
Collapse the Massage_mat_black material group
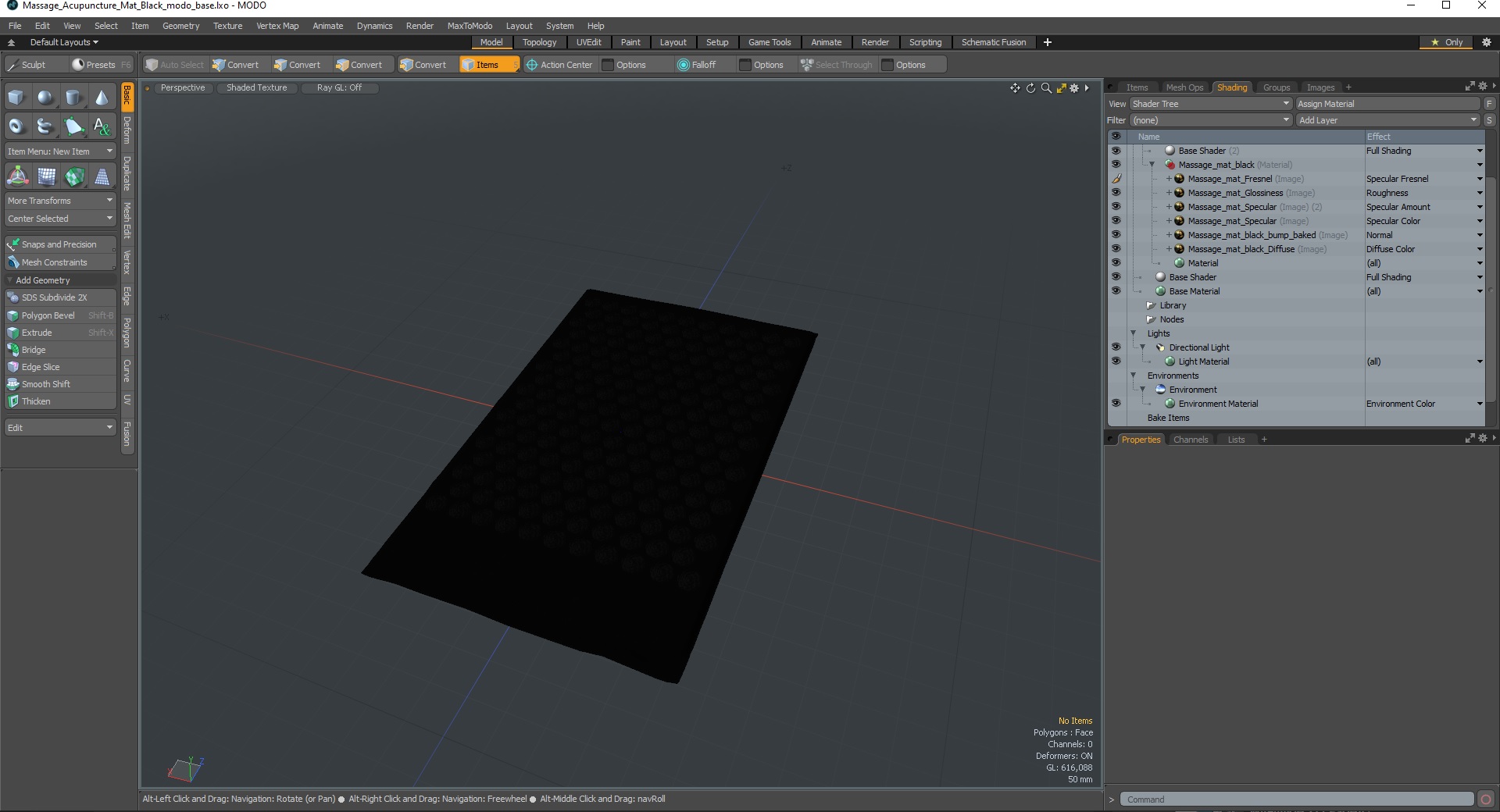pyautogui.click(x=1152, y=165)
